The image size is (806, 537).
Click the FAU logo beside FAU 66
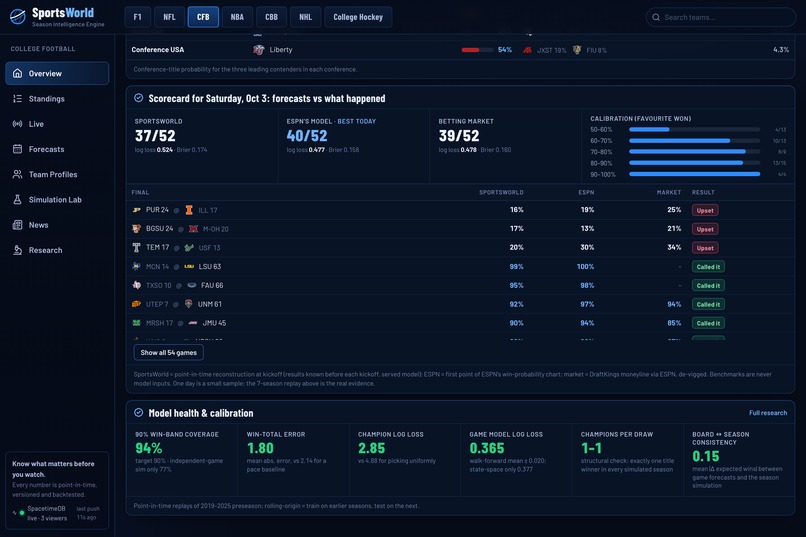click(192, 285)
